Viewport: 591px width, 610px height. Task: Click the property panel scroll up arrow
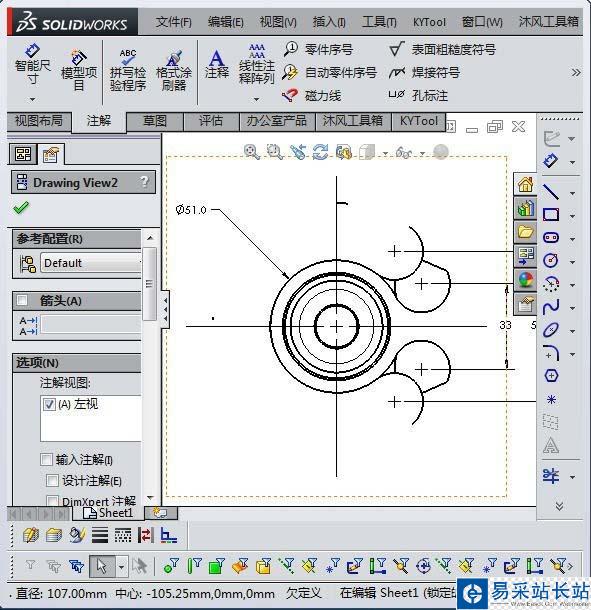point(150,238)
